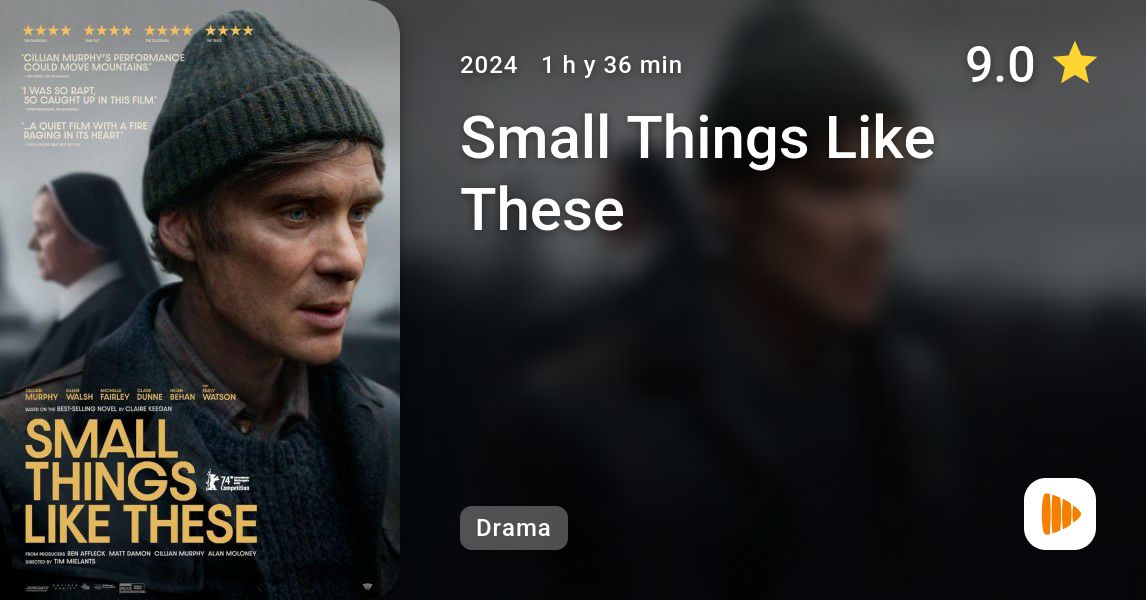Screen dimensions: 1146x600
Task: Click the yellow poster title SMALL THINGS LIKE THESE
Action: (141, 482)
